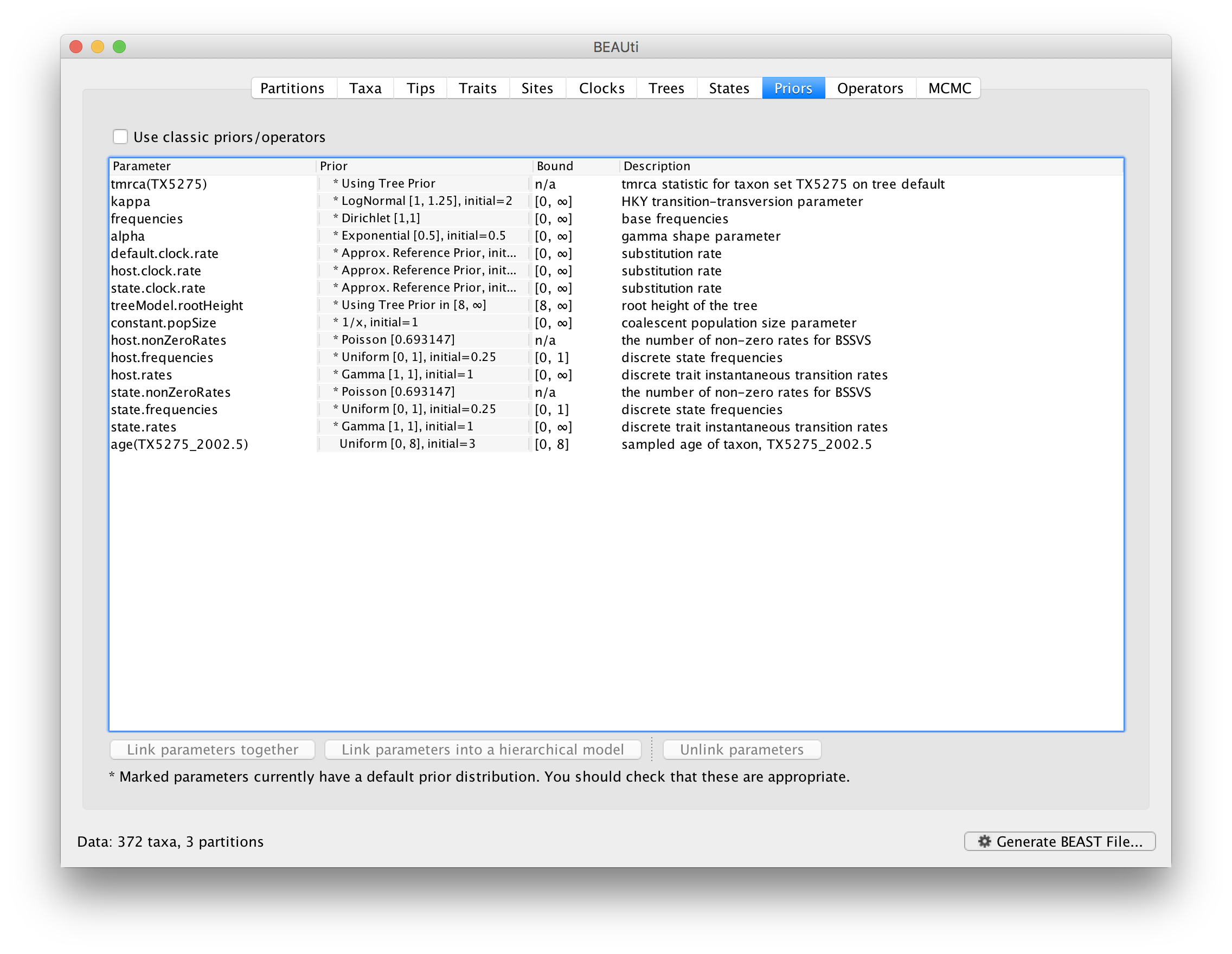
Task: Open the Traits tab
Action: [478, 88]
